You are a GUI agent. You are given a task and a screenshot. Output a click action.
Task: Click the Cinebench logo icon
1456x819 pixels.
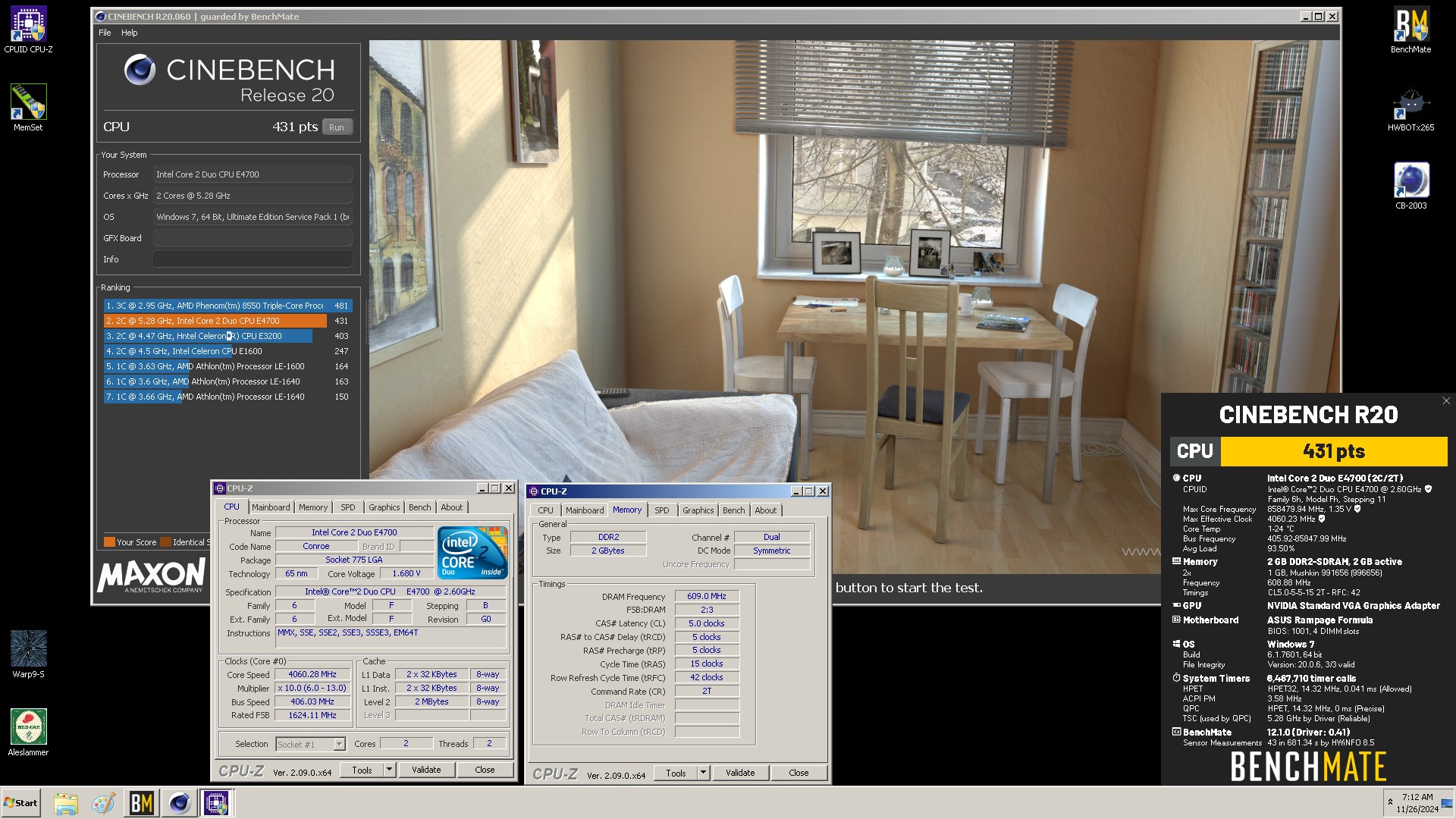(140, 70)
